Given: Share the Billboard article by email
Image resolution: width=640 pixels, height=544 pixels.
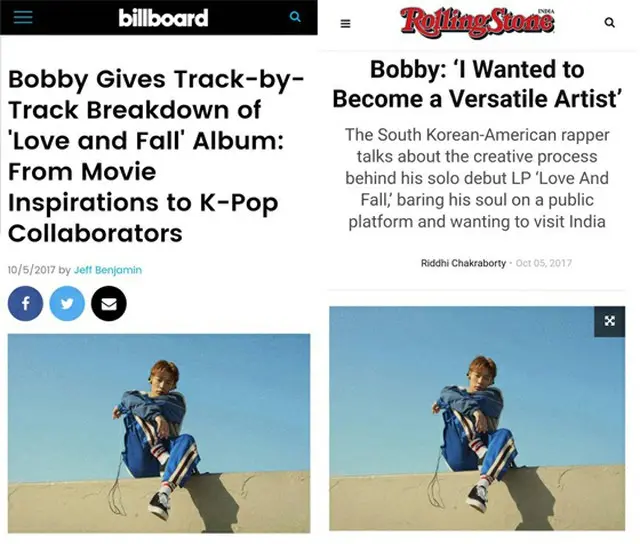Looking at the screenshot, I should (x=109, y=302).
